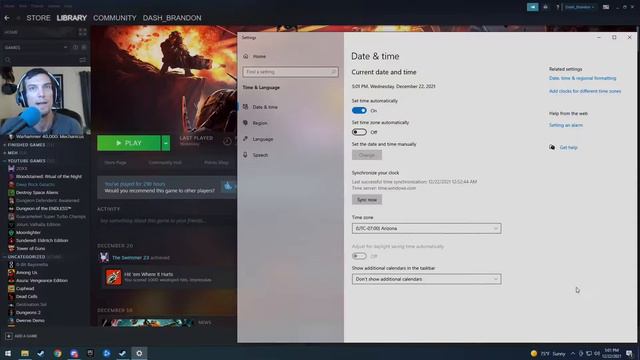Open Google Chrome from the taskbar

58,353
